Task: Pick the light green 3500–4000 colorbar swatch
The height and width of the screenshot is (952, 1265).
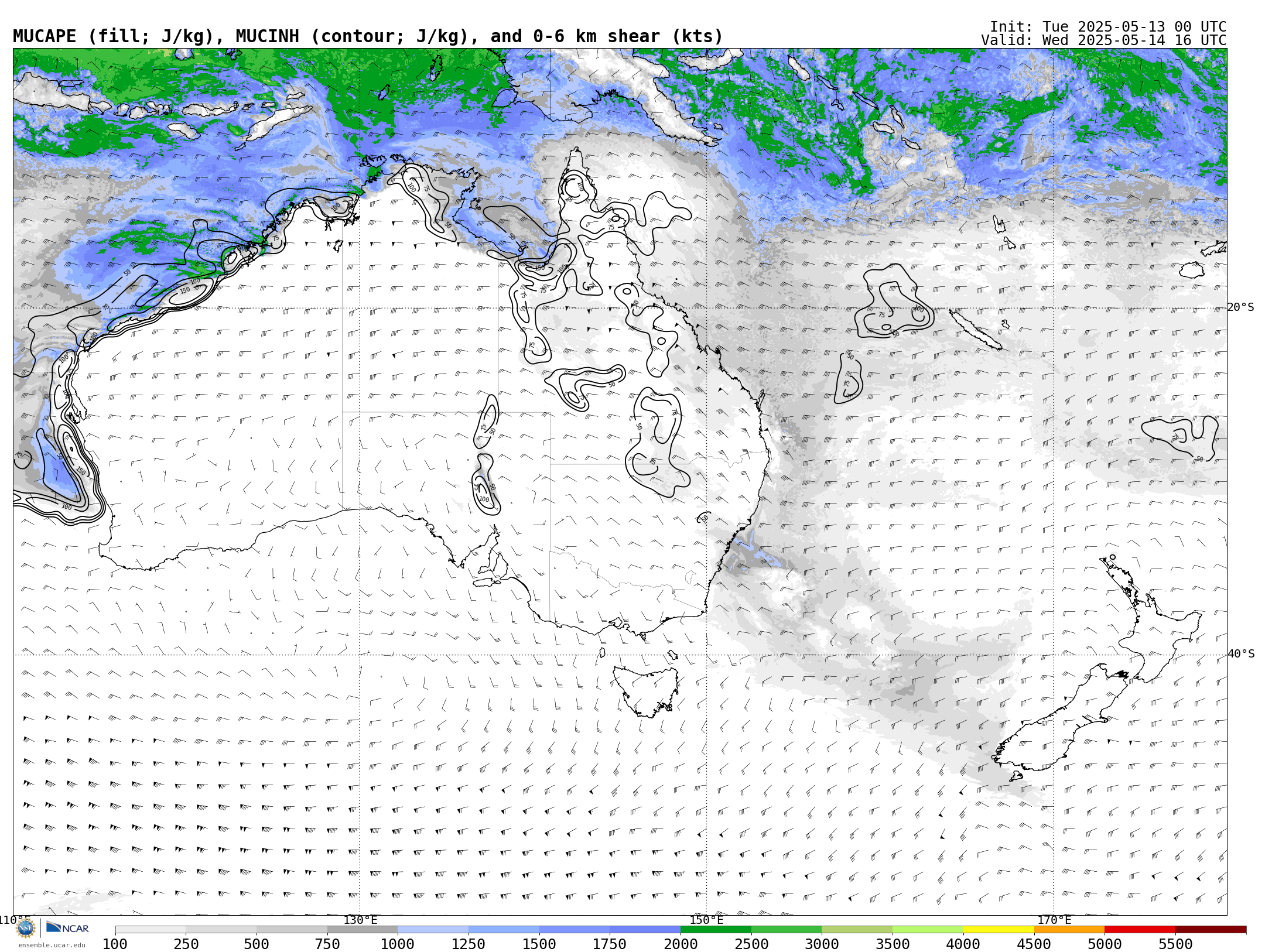Action: (928, 930)
